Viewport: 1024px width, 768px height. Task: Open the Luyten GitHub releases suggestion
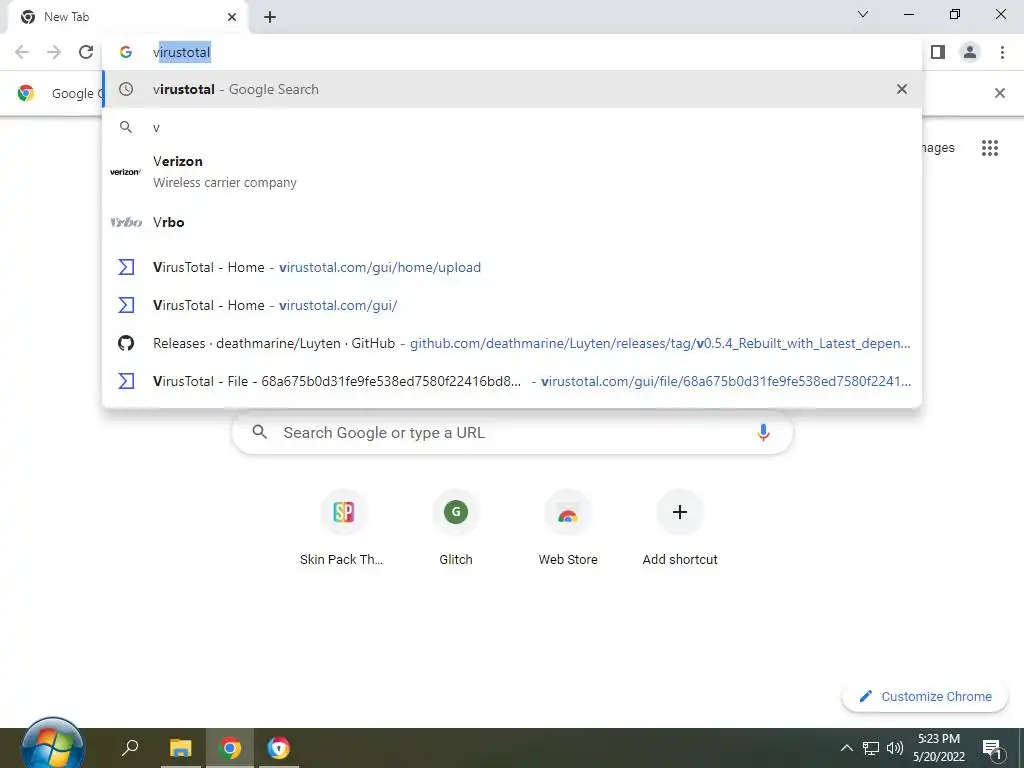pyautogui.click(x=512, y=343)
